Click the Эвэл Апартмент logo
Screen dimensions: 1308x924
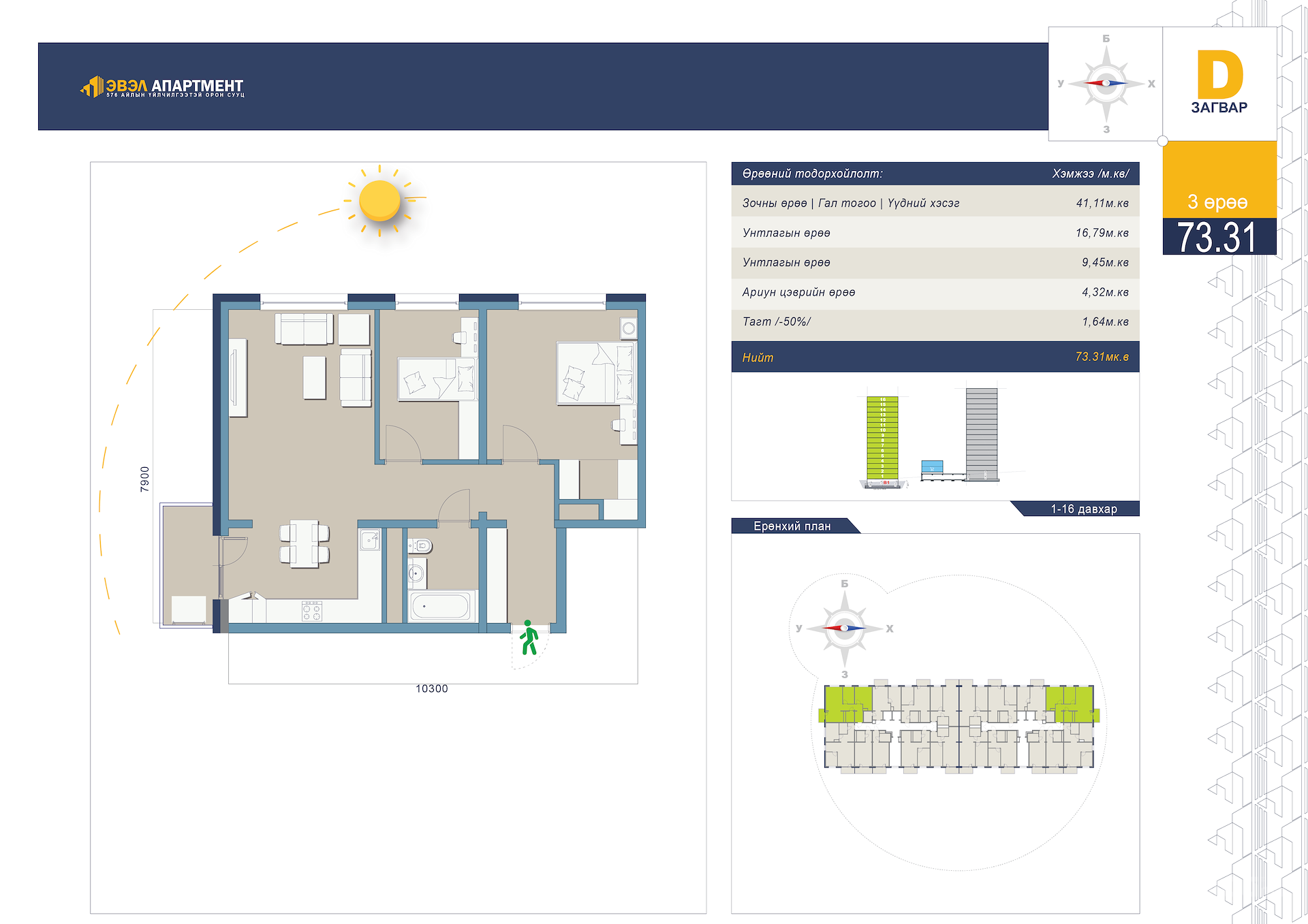(162, 86)
